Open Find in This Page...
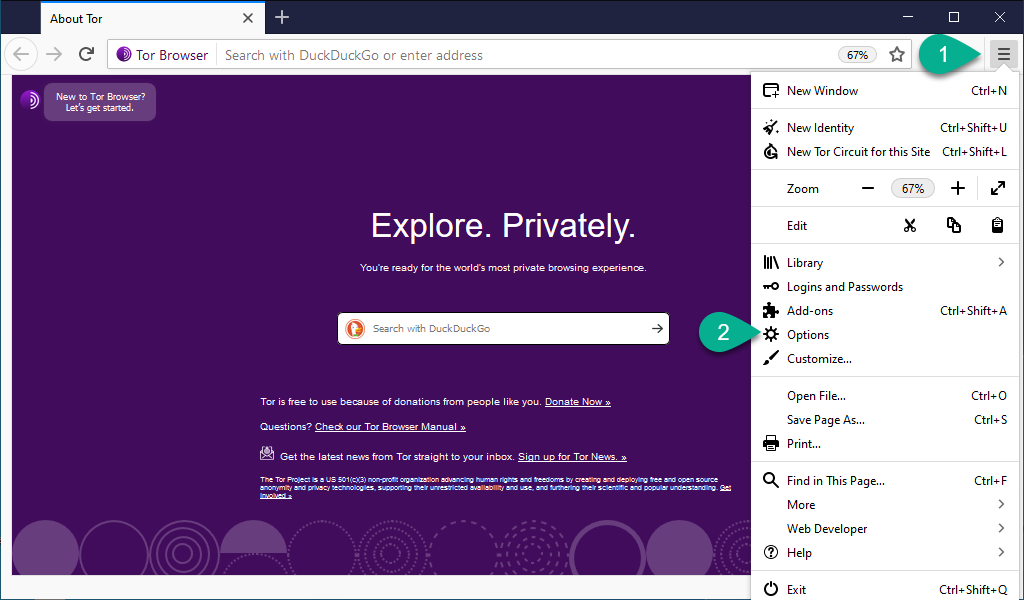1024x600 pixels. tap(885, 481)
